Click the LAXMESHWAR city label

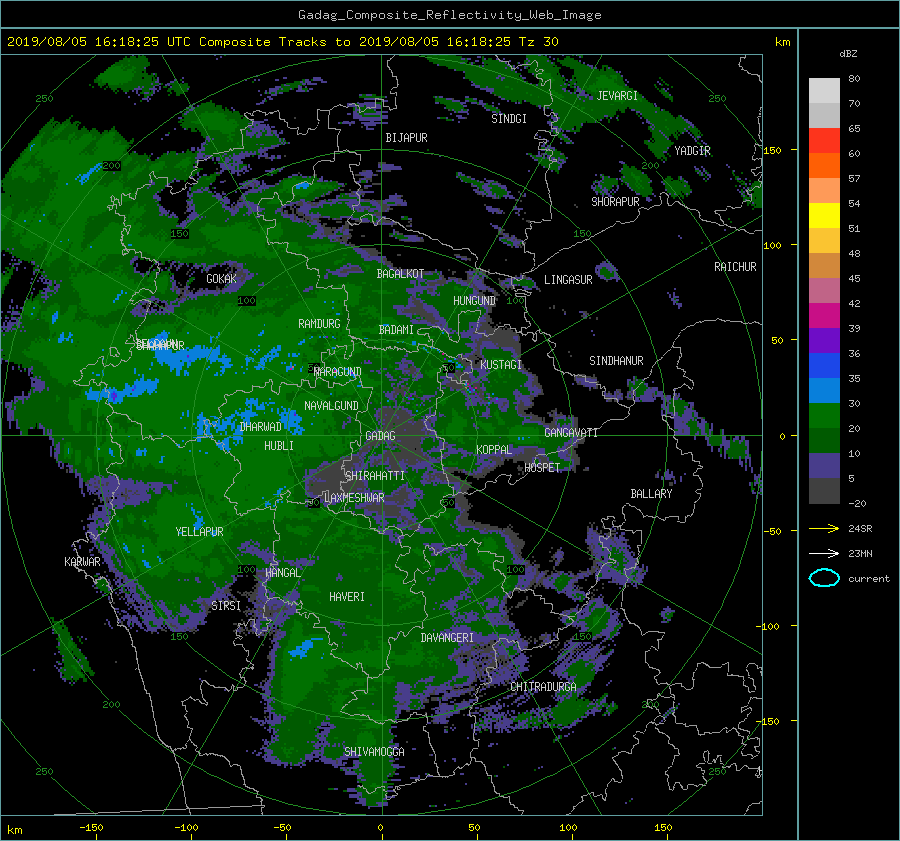tap(354, 498)
